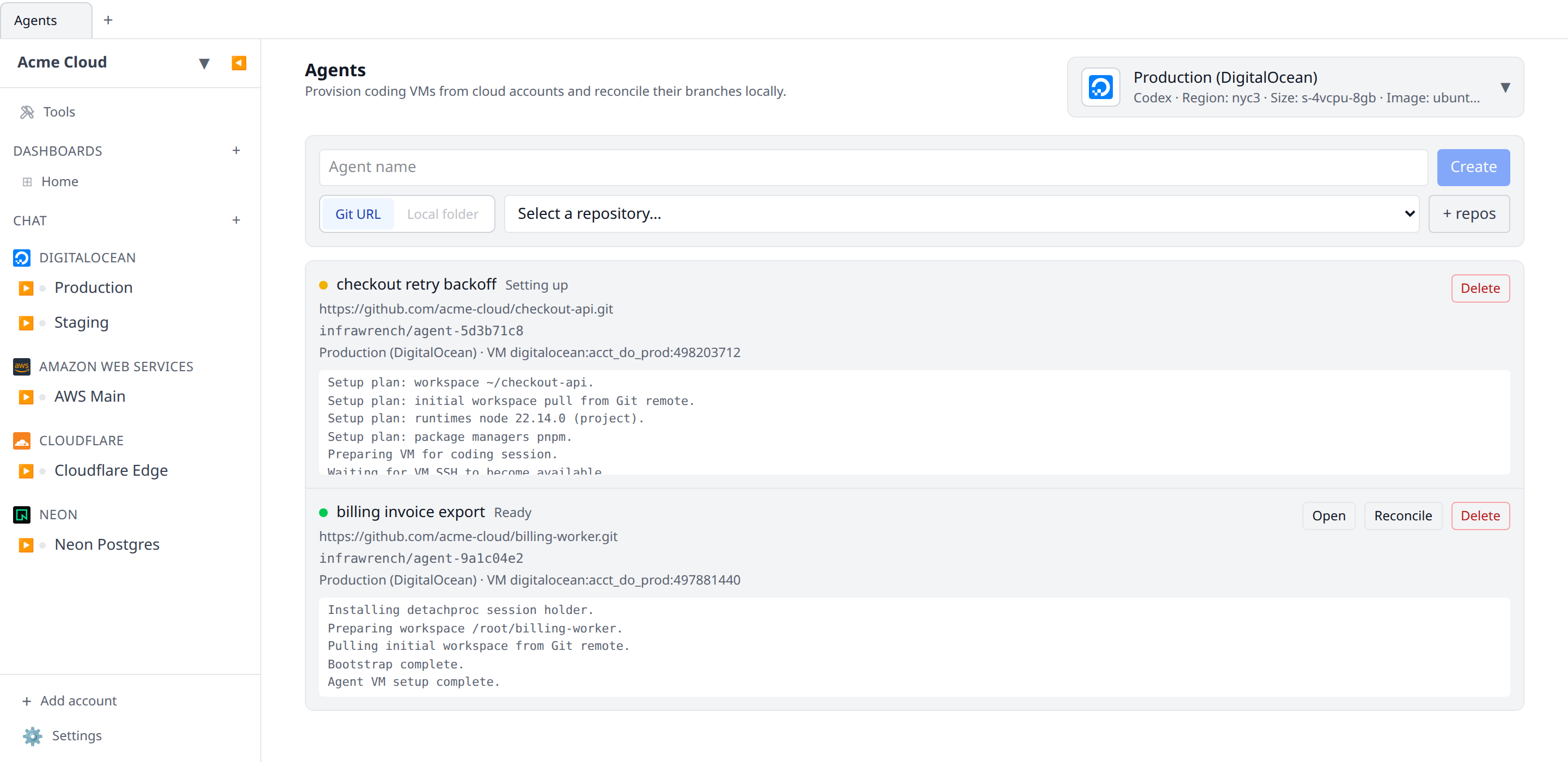Click play icon beside Neon Postgres
1568x762 pixels.
tap(26, 545)
